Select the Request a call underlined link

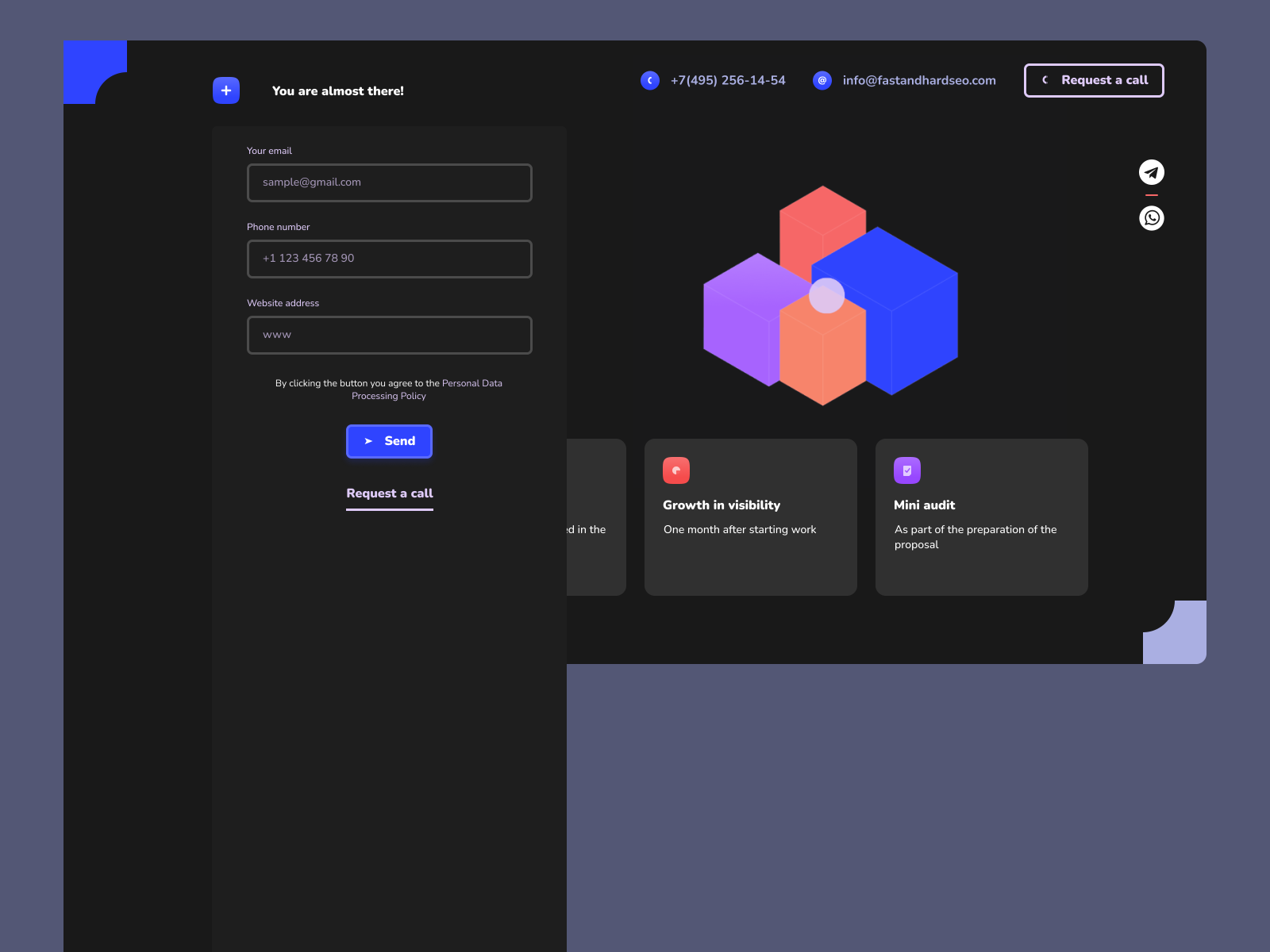click(389, 493)
